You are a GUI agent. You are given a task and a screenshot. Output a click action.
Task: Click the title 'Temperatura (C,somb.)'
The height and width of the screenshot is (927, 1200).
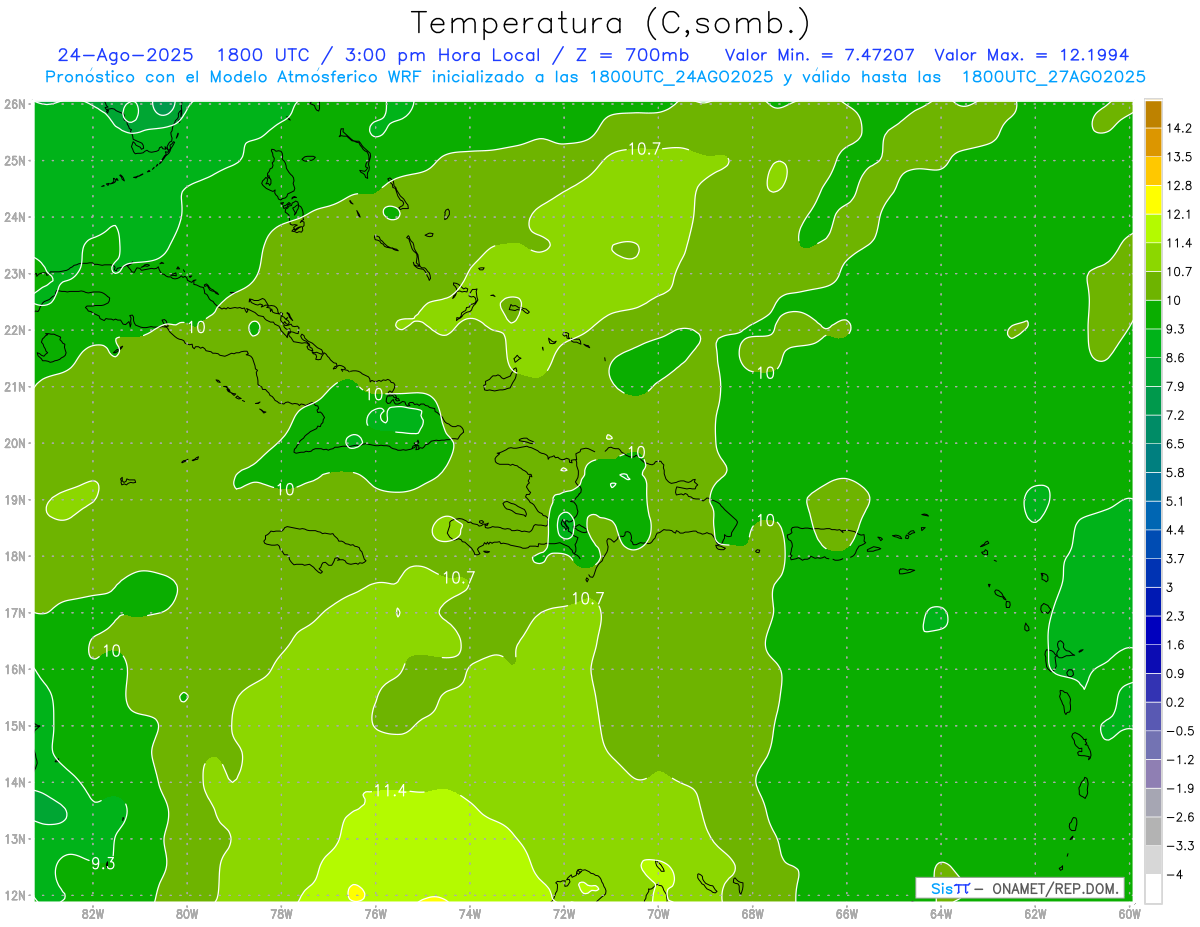(x=611, y=23)
